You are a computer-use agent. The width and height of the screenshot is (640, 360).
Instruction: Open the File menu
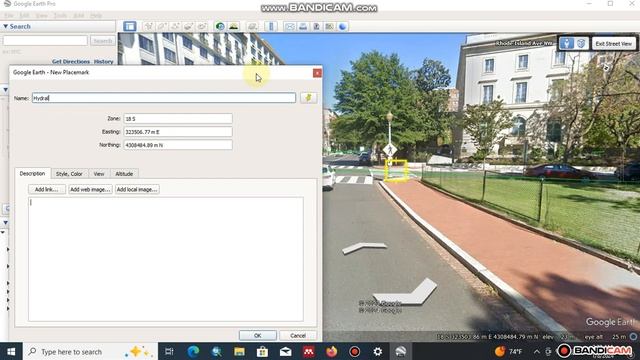tap(9, 16)
